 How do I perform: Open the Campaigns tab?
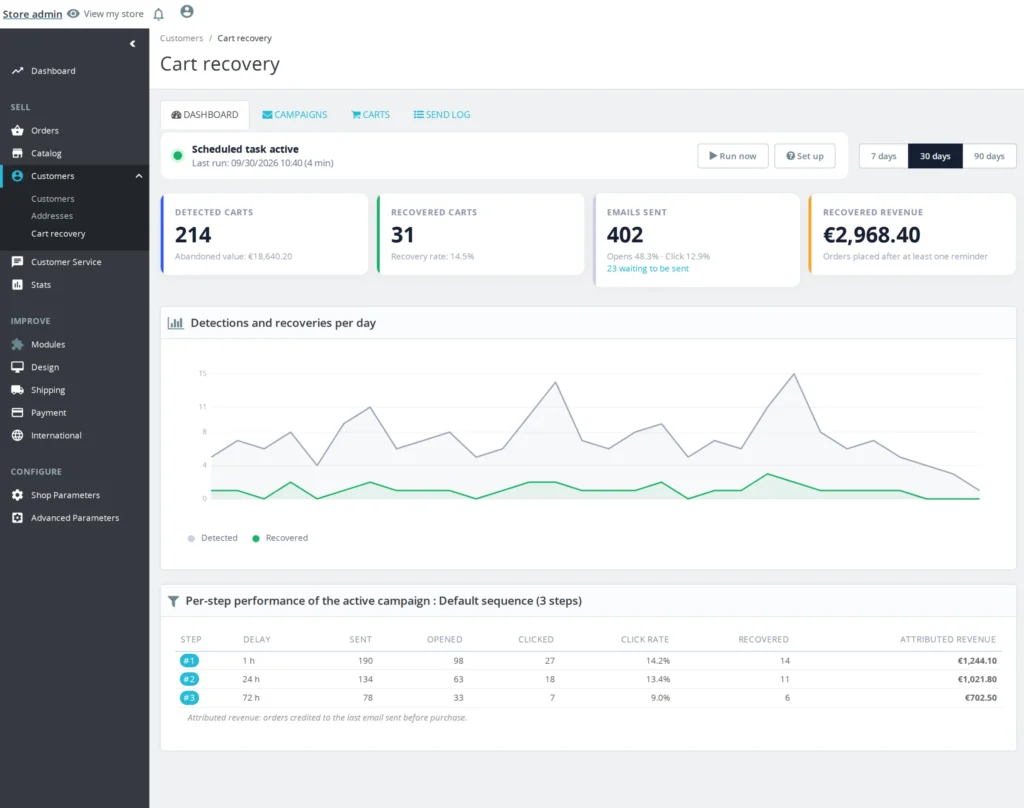click(295, 115)
